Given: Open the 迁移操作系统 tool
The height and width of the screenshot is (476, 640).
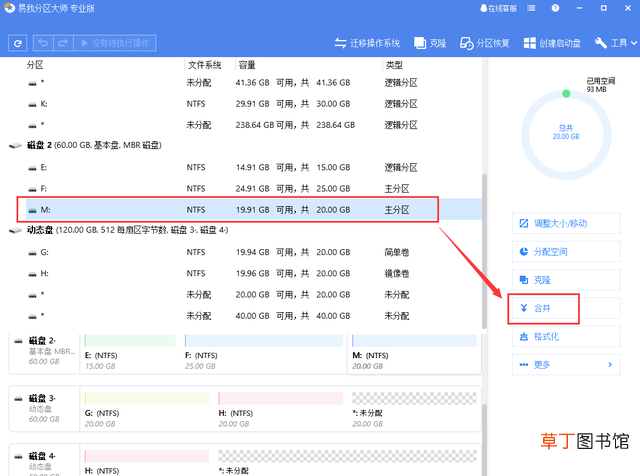Looking at the screenshot, I should [367, 43].
